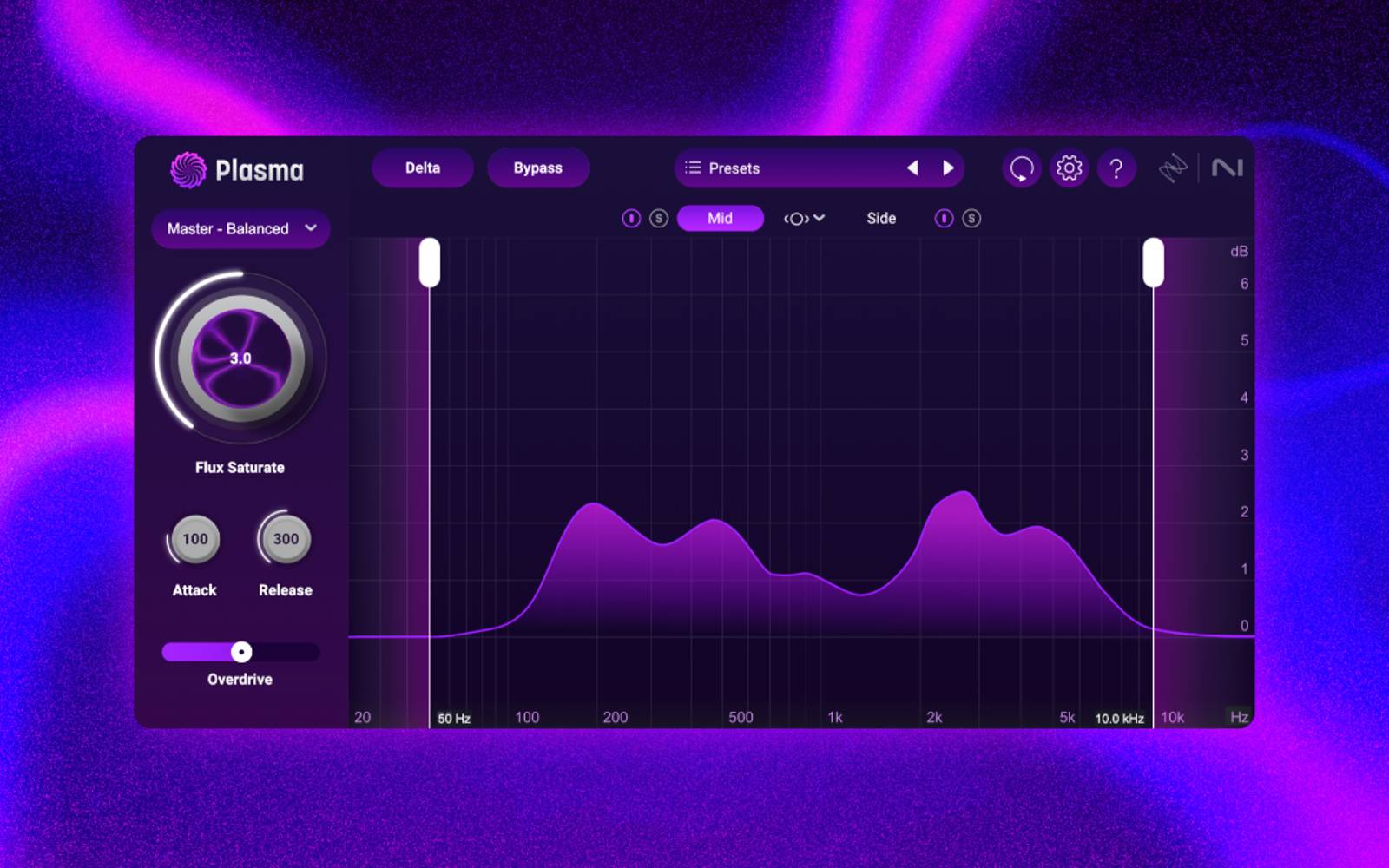Image resolution: width=1389 pixels, height=868 pixels.
Task: Load next preset with right arrow
Action: point(948,168)
